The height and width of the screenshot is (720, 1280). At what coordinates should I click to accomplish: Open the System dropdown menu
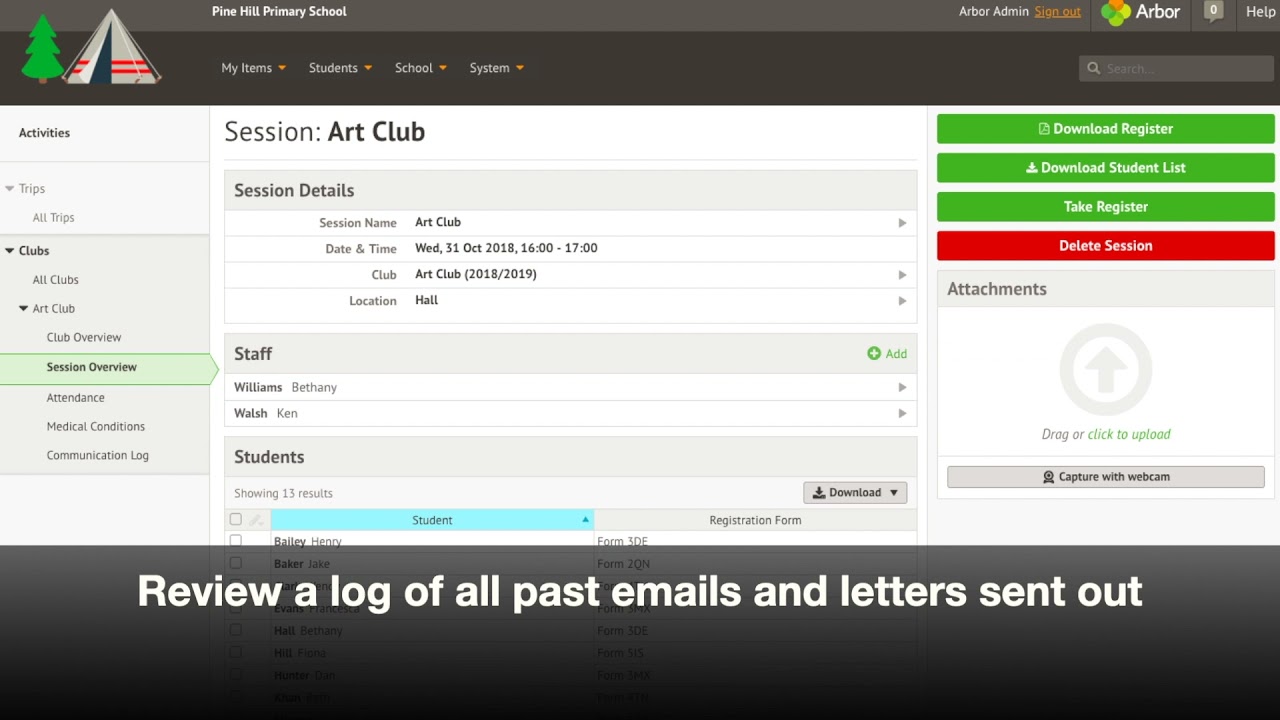click(497, 68)
